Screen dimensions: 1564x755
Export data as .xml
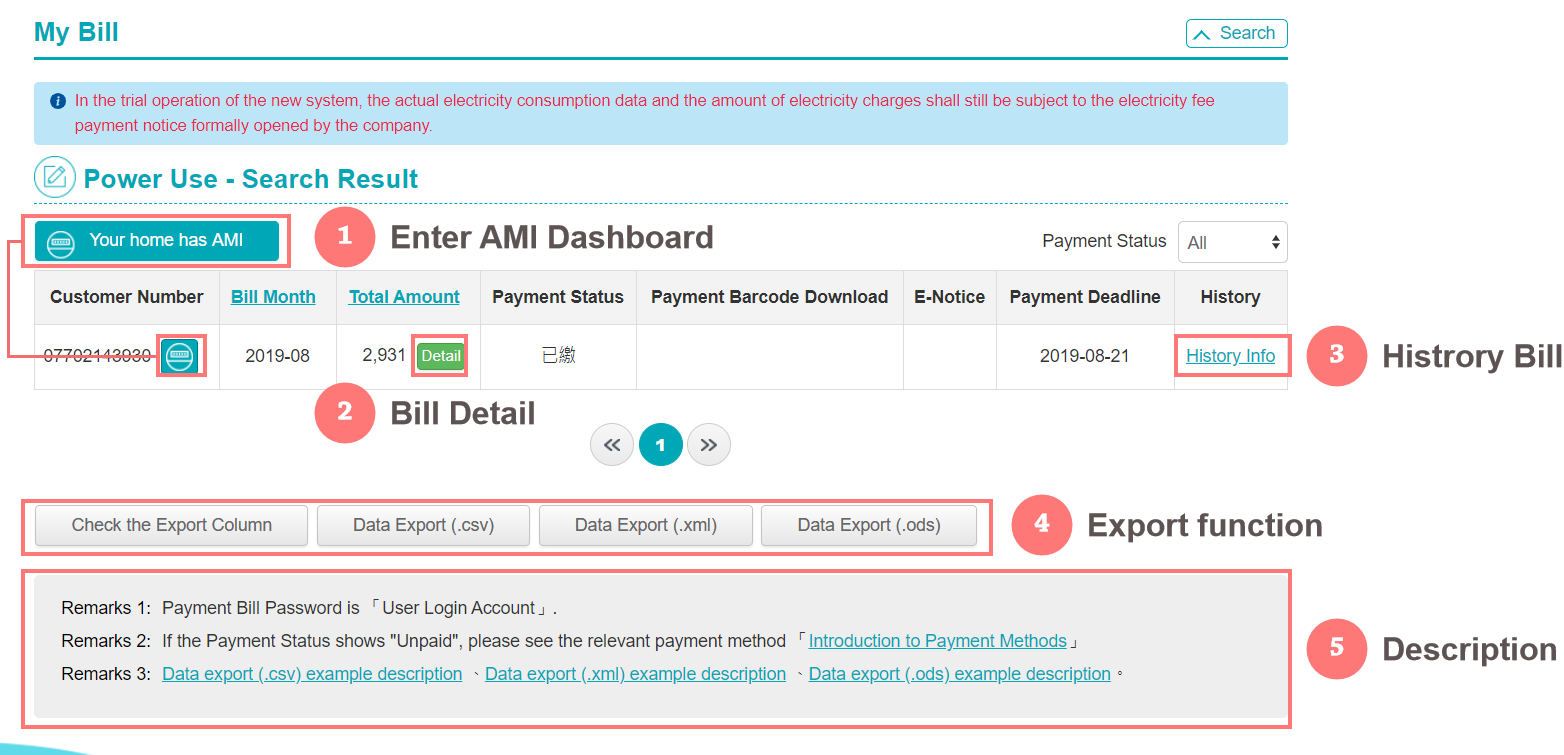(x=645, y=525)
